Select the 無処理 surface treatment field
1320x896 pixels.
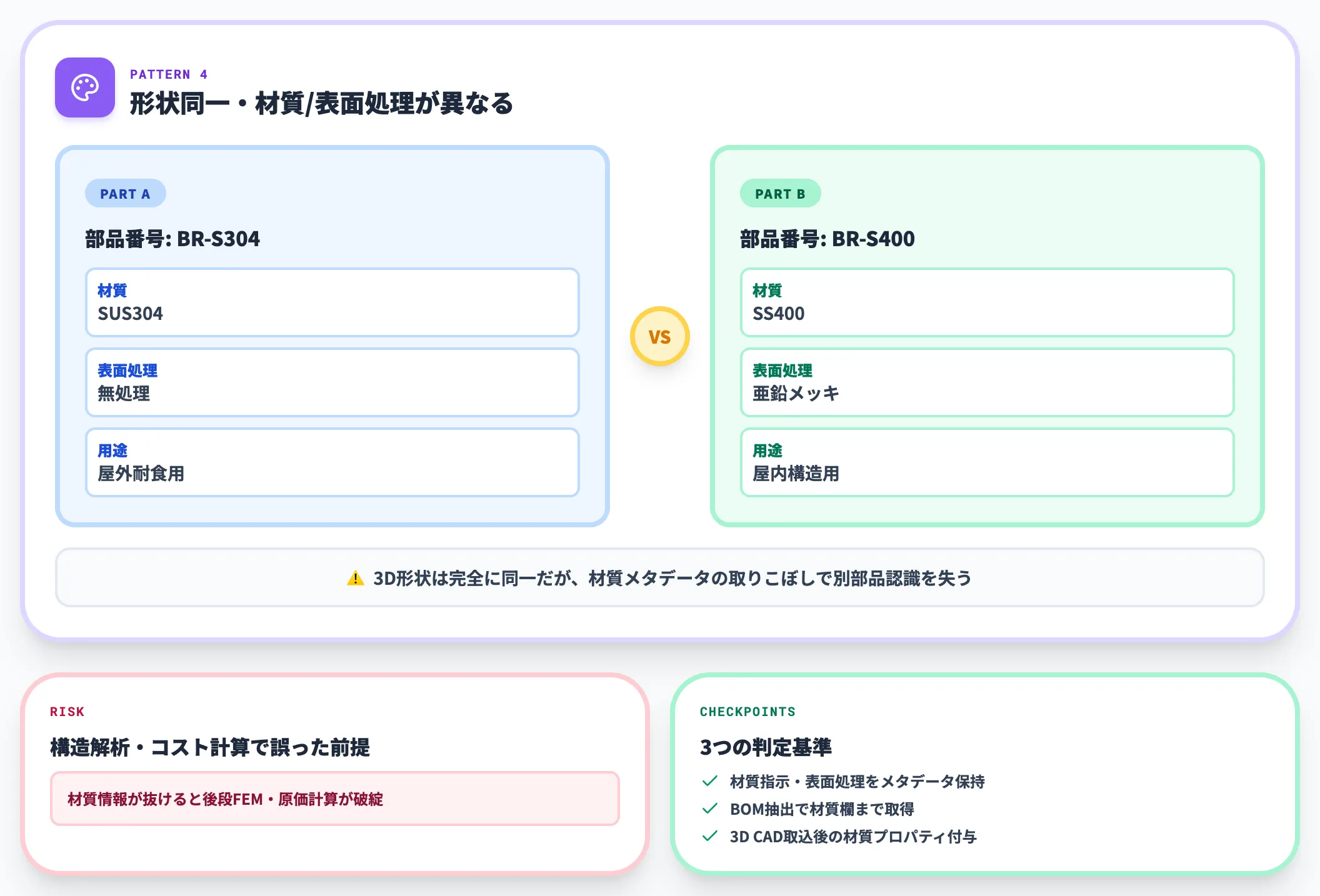[332, 382]
